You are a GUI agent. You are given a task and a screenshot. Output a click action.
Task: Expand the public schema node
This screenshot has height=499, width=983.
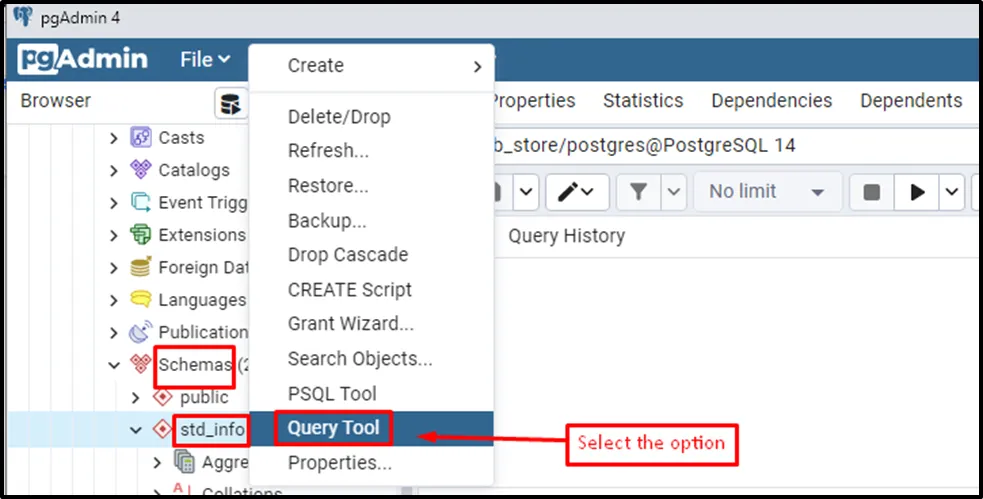tap(137, 398)
